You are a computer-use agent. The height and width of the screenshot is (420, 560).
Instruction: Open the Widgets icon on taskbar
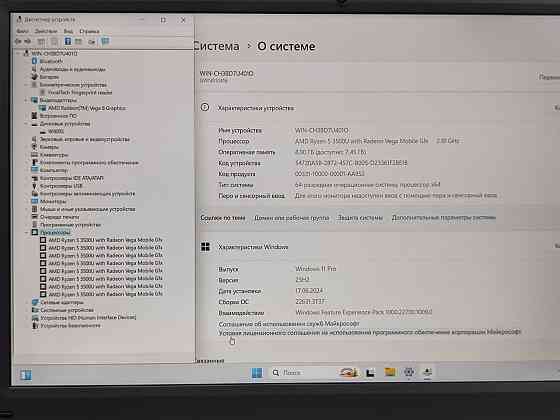pyautogui.click(x=26, y=375)
